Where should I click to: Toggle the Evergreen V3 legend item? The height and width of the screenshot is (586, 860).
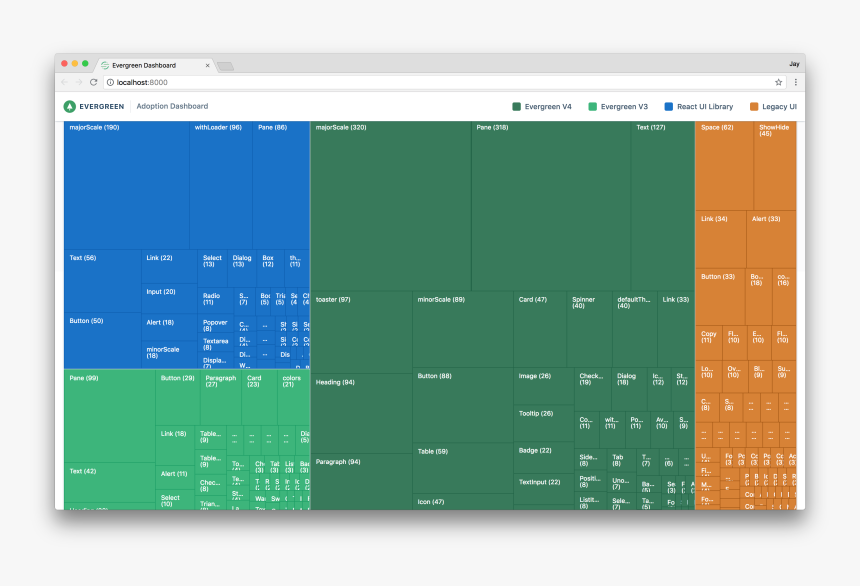(618, 106)
